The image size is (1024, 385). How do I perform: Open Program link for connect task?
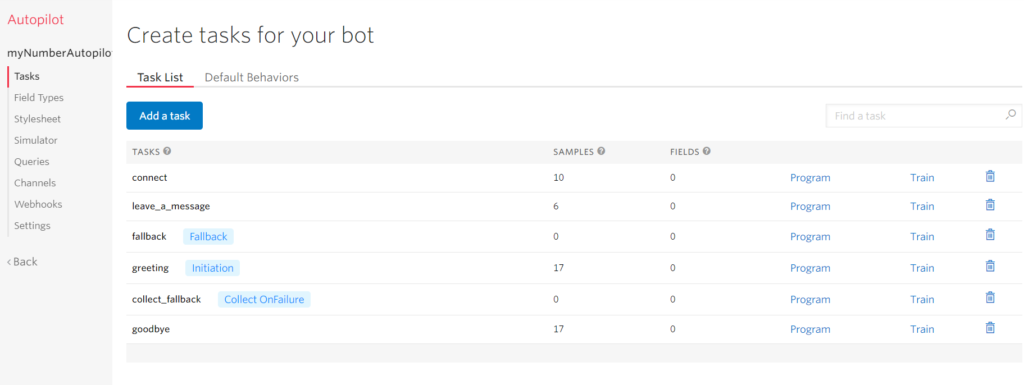pos(810,177)
